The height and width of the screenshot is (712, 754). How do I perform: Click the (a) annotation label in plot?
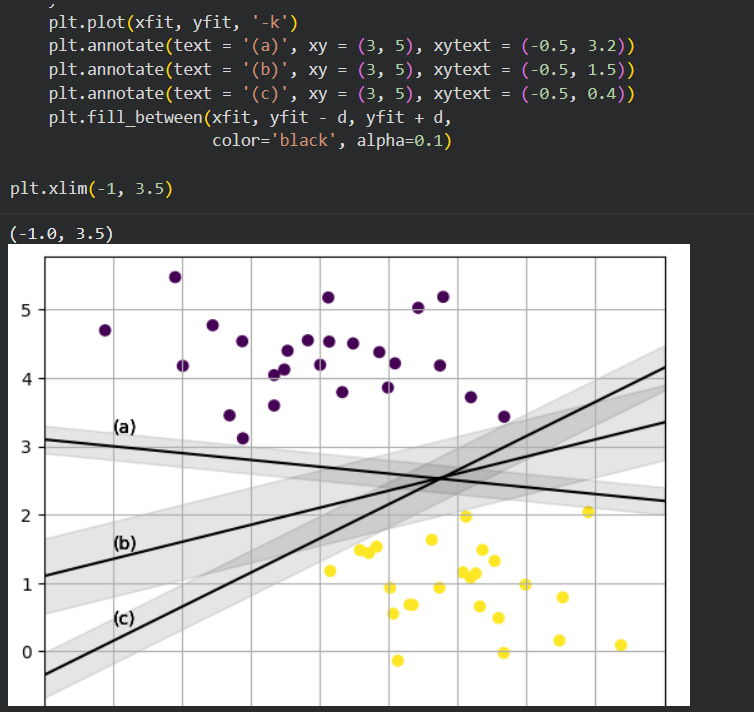tap(125, 427)
